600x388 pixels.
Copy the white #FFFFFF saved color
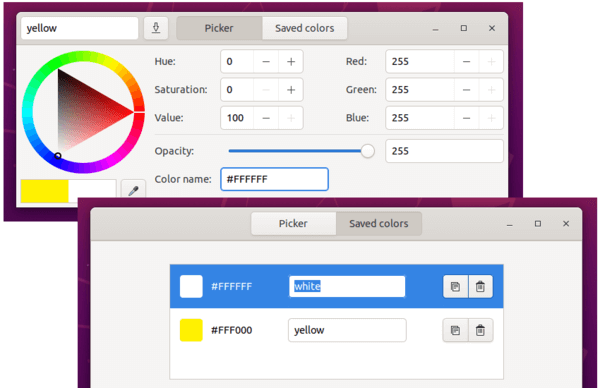(x=455, y=286)
